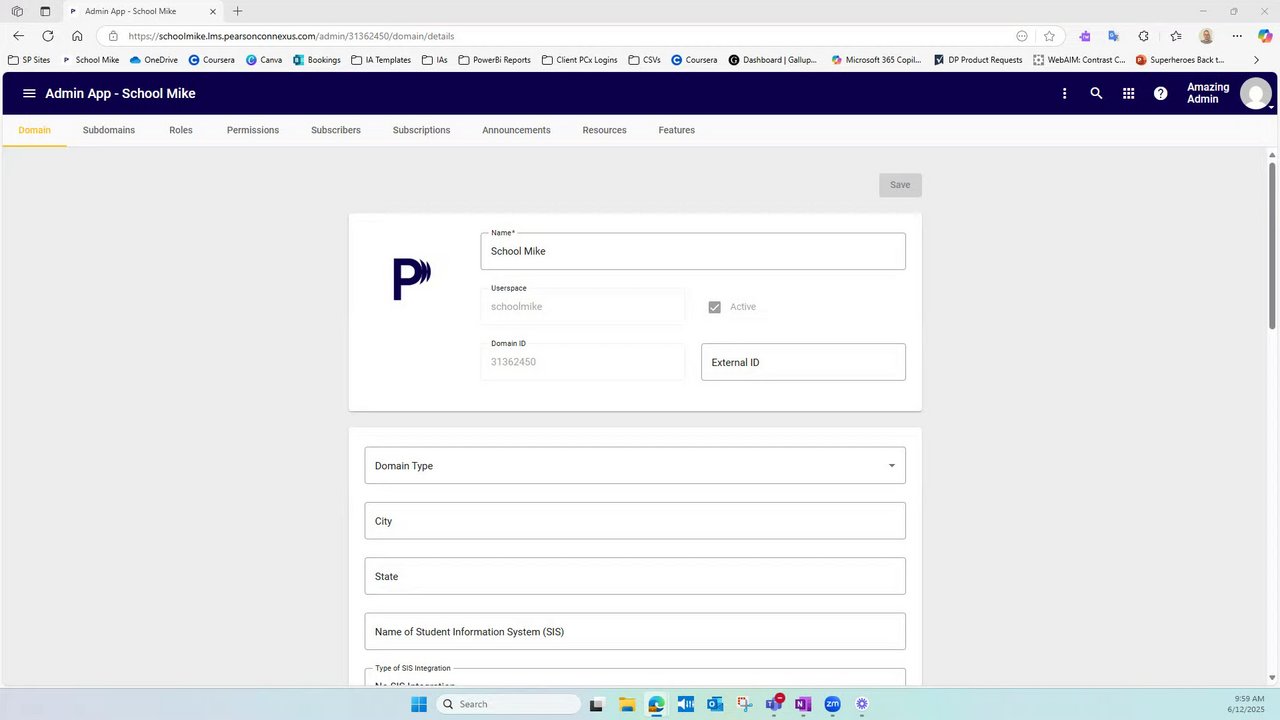Switch to the Subdomains tab
Image resolution: width=1280 pixels, height=720 pixels.
click(x=109, y=130)
